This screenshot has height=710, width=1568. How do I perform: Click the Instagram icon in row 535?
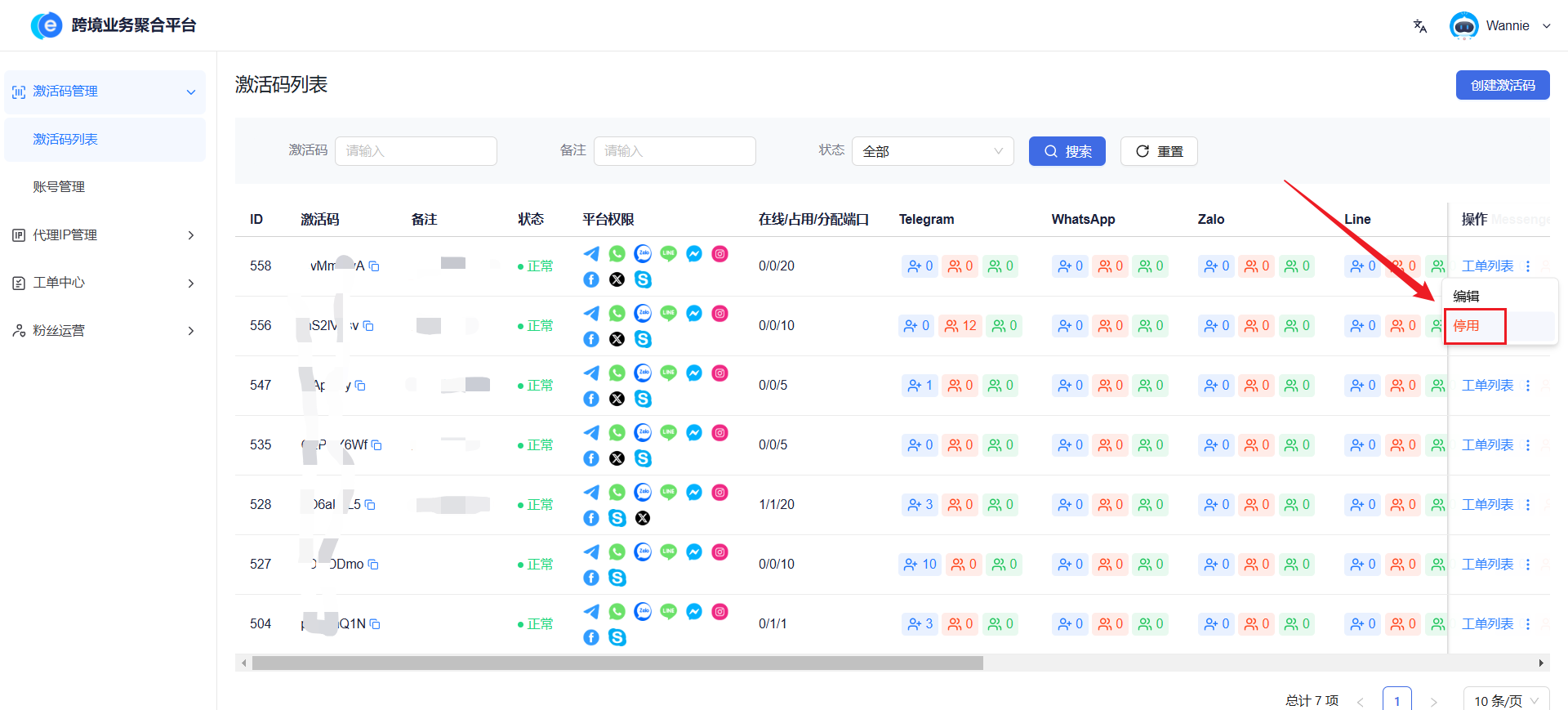click(x=719, y=433)
